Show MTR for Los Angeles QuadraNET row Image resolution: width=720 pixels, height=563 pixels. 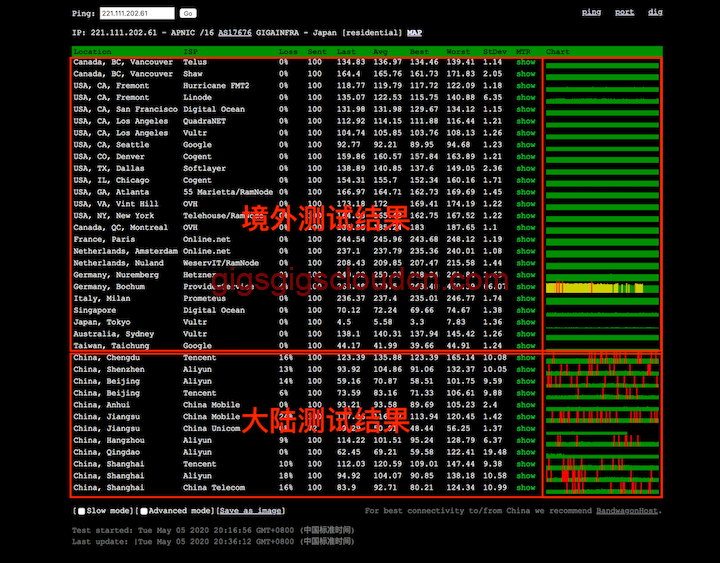tap(525, 122)
